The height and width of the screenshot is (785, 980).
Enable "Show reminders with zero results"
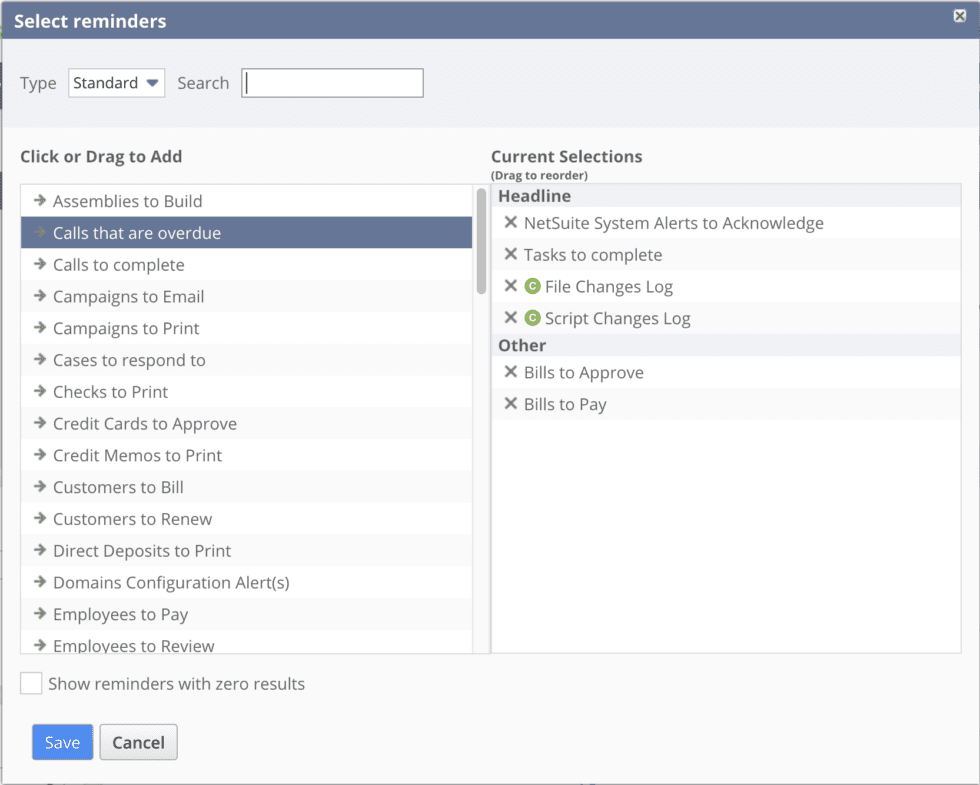[30, 683]
